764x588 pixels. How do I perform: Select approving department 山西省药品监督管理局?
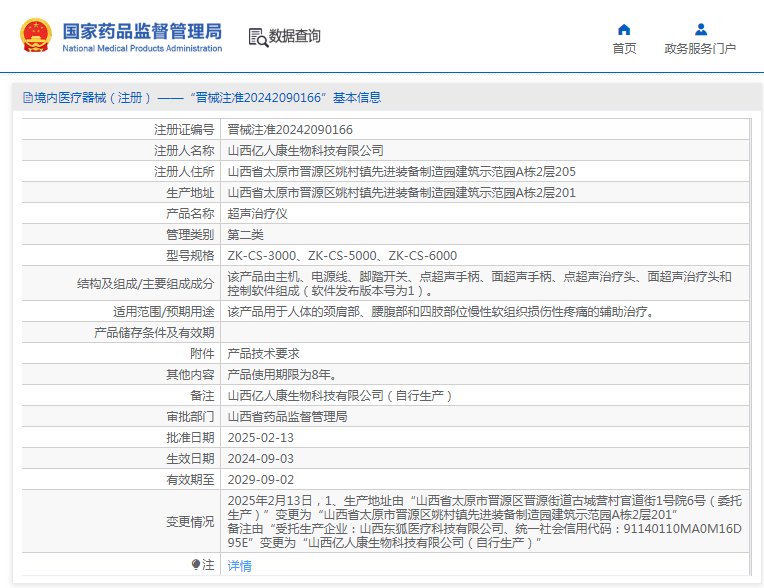[287, 416]
